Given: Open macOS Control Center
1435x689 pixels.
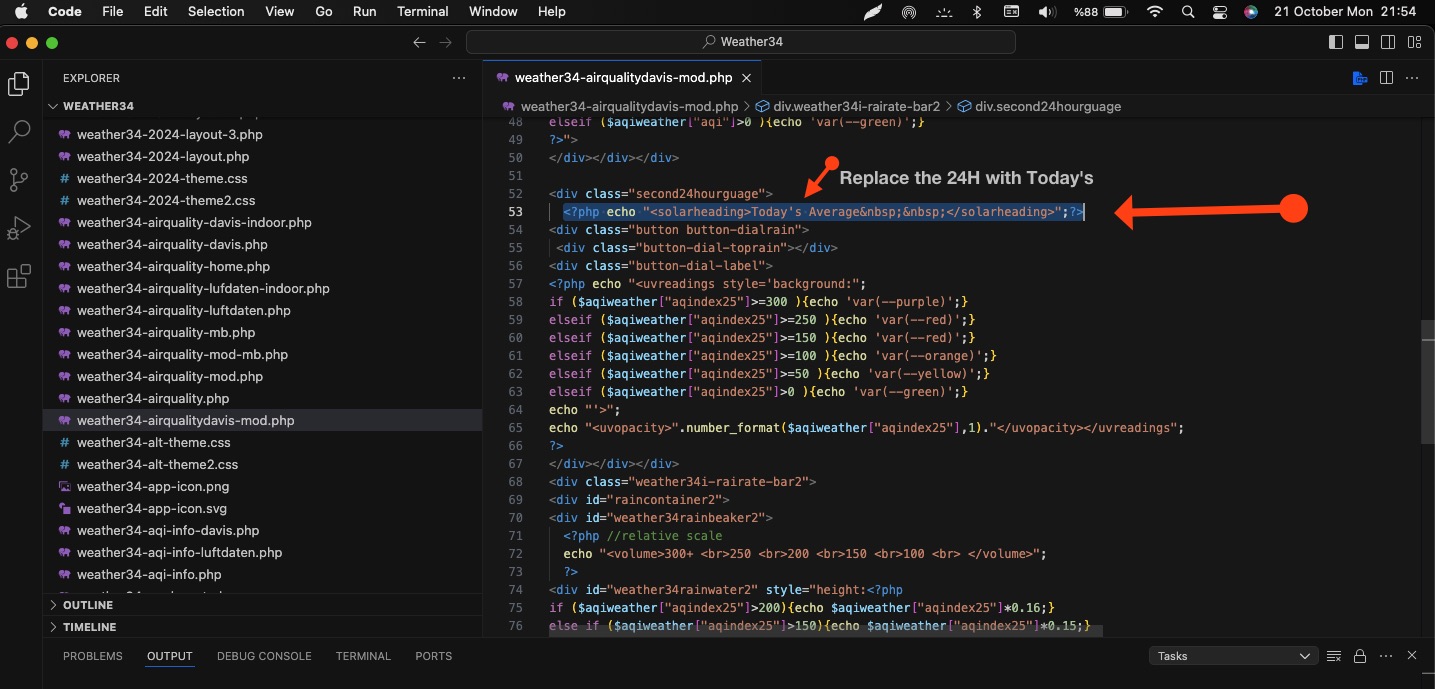Looking at the screenshot, I should 1219,12.
